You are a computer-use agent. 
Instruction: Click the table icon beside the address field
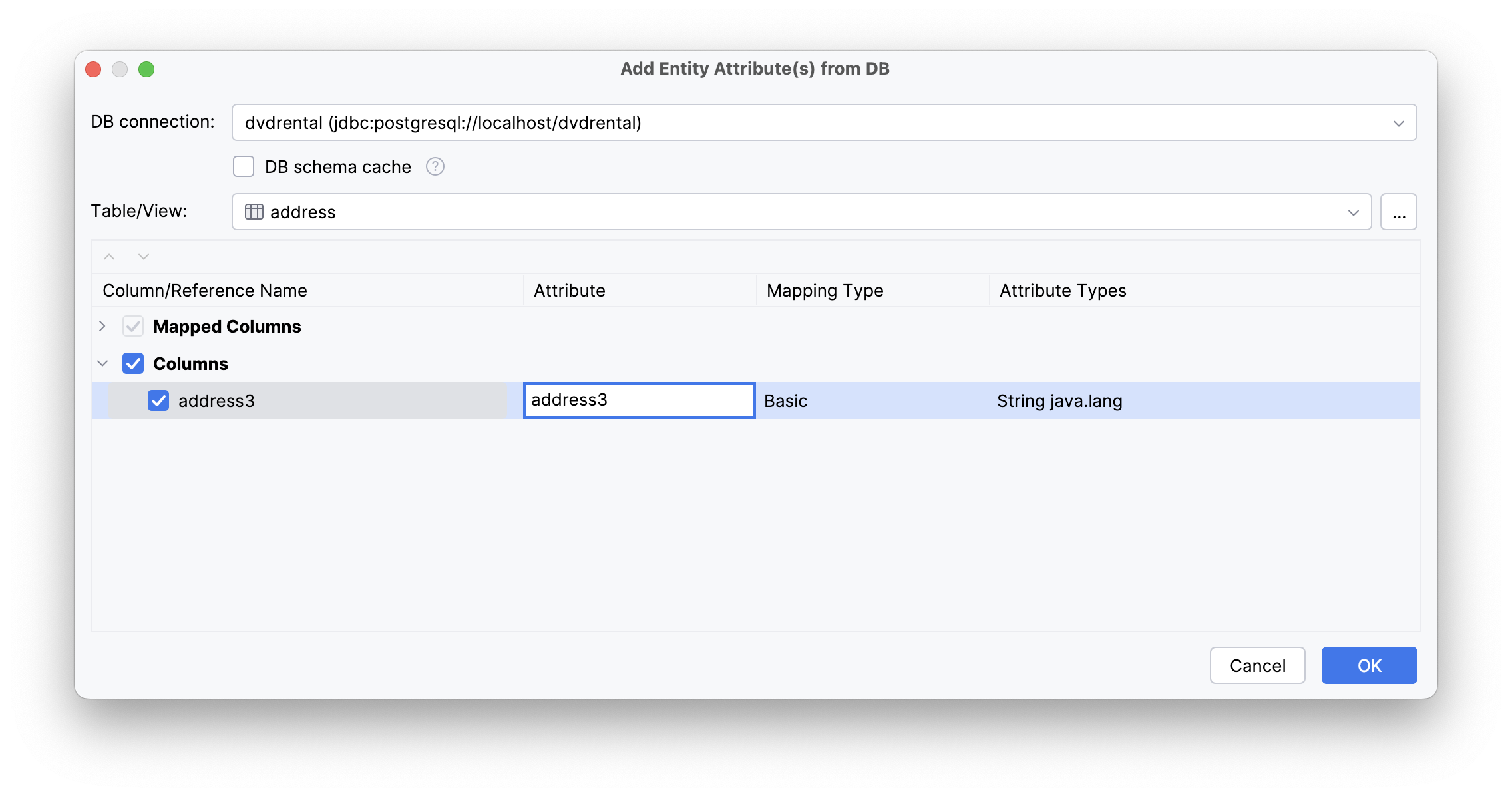[x=254, y=212]
